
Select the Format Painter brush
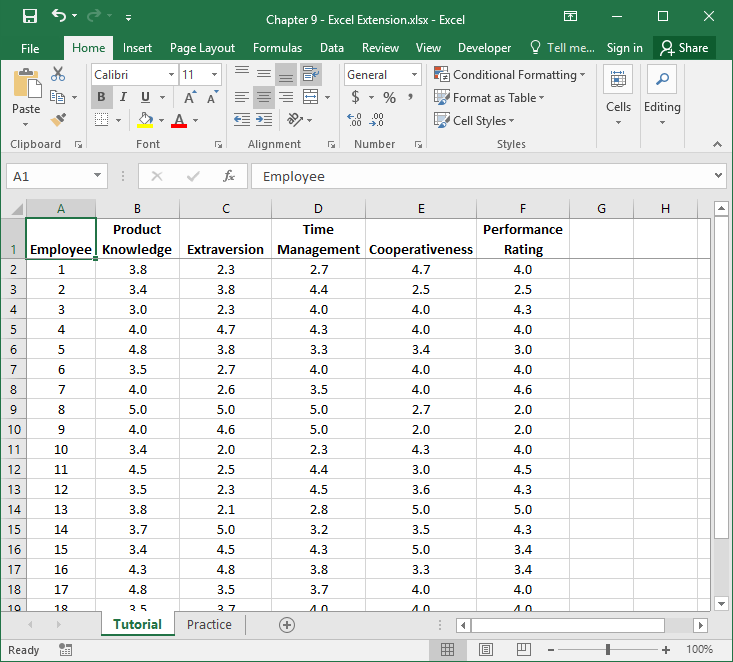[57, 119]
